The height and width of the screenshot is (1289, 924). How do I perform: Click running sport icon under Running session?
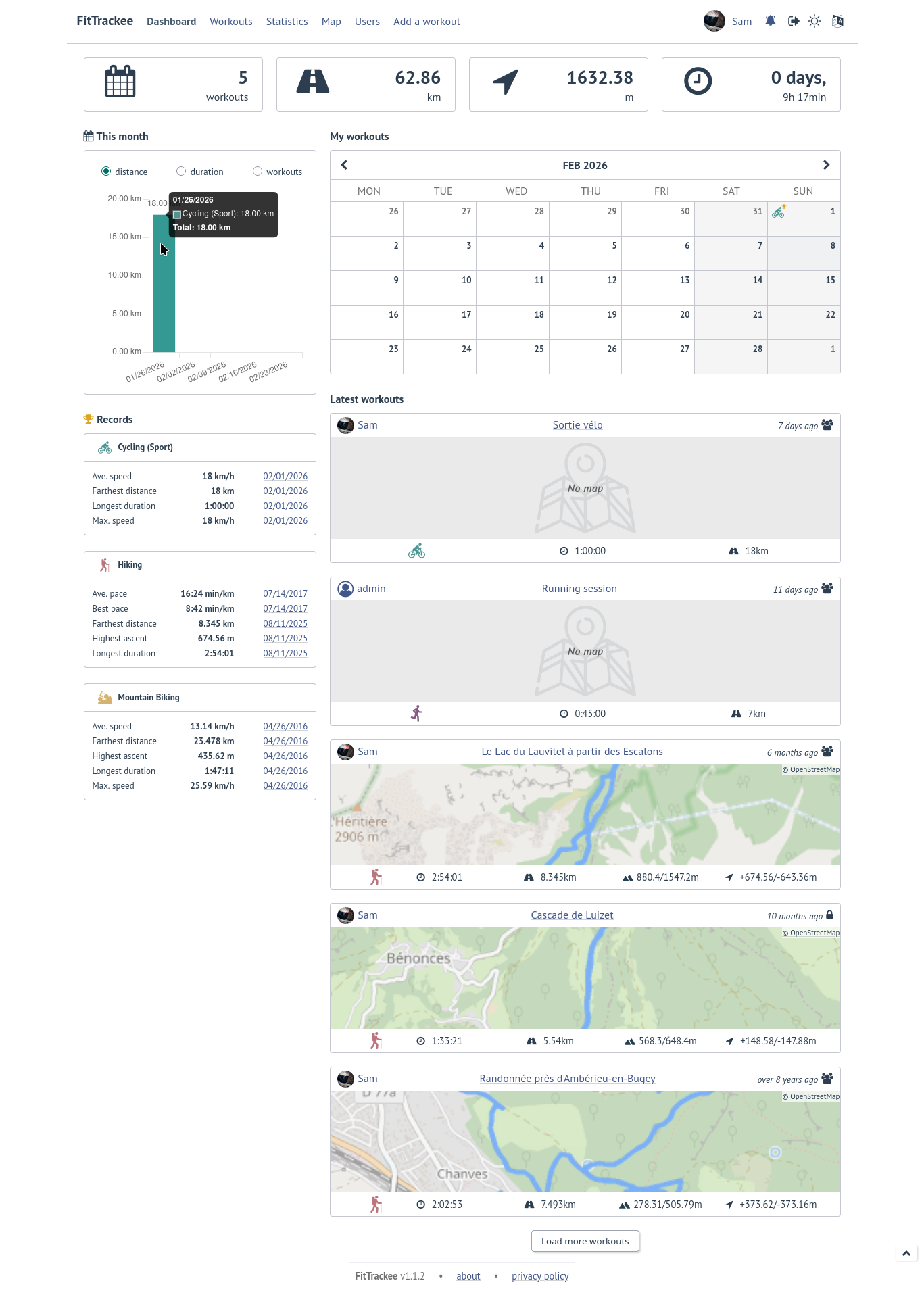pyautogui.click(x=417, y=714)
